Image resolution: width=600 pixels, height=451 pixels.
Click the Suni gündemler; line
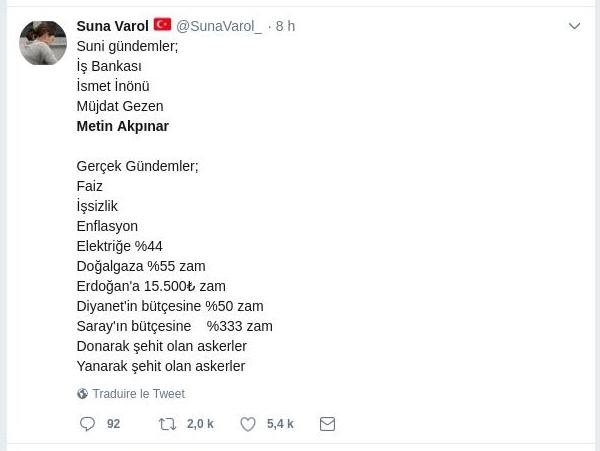127,46
